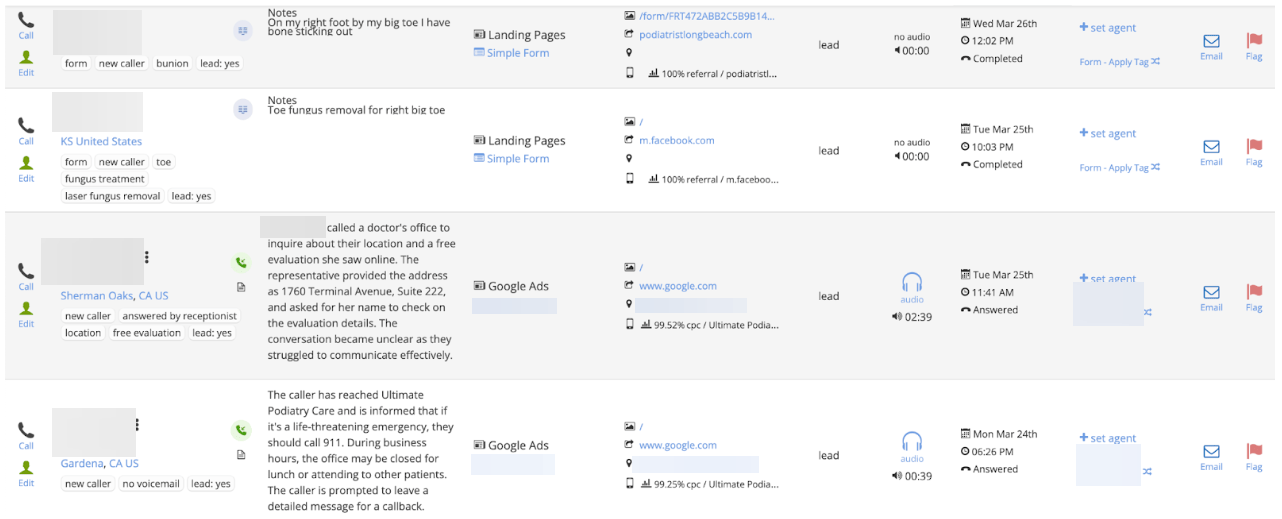Screen dimensions: 1282x519
Task: Click the Call phone icon for Sherman Oaks row
Action: 26,271
